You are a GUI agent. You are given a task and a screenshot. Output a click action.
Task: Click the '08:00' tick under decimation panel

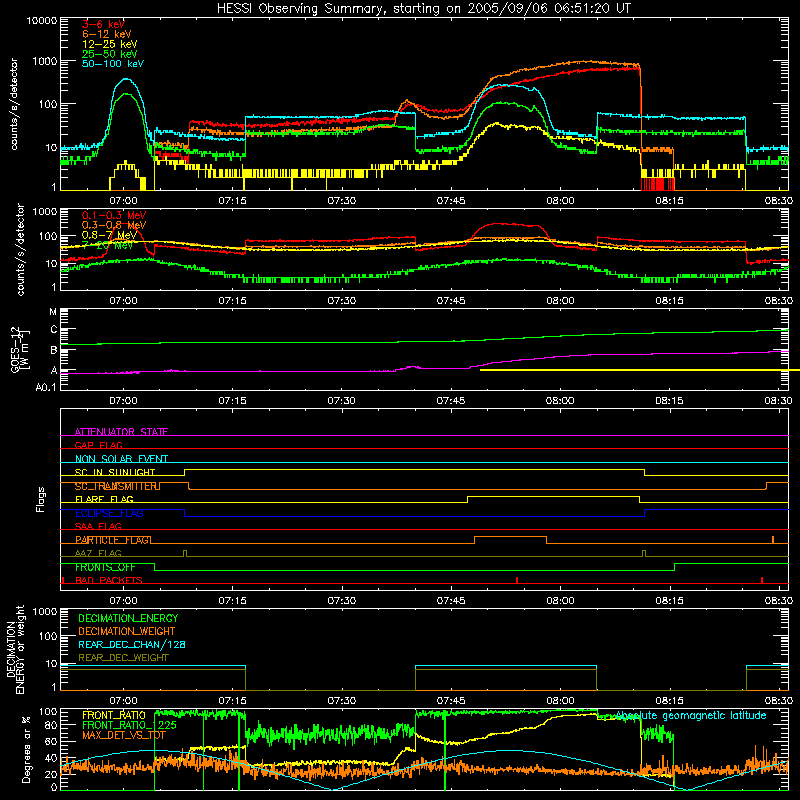tap(560, 701)
